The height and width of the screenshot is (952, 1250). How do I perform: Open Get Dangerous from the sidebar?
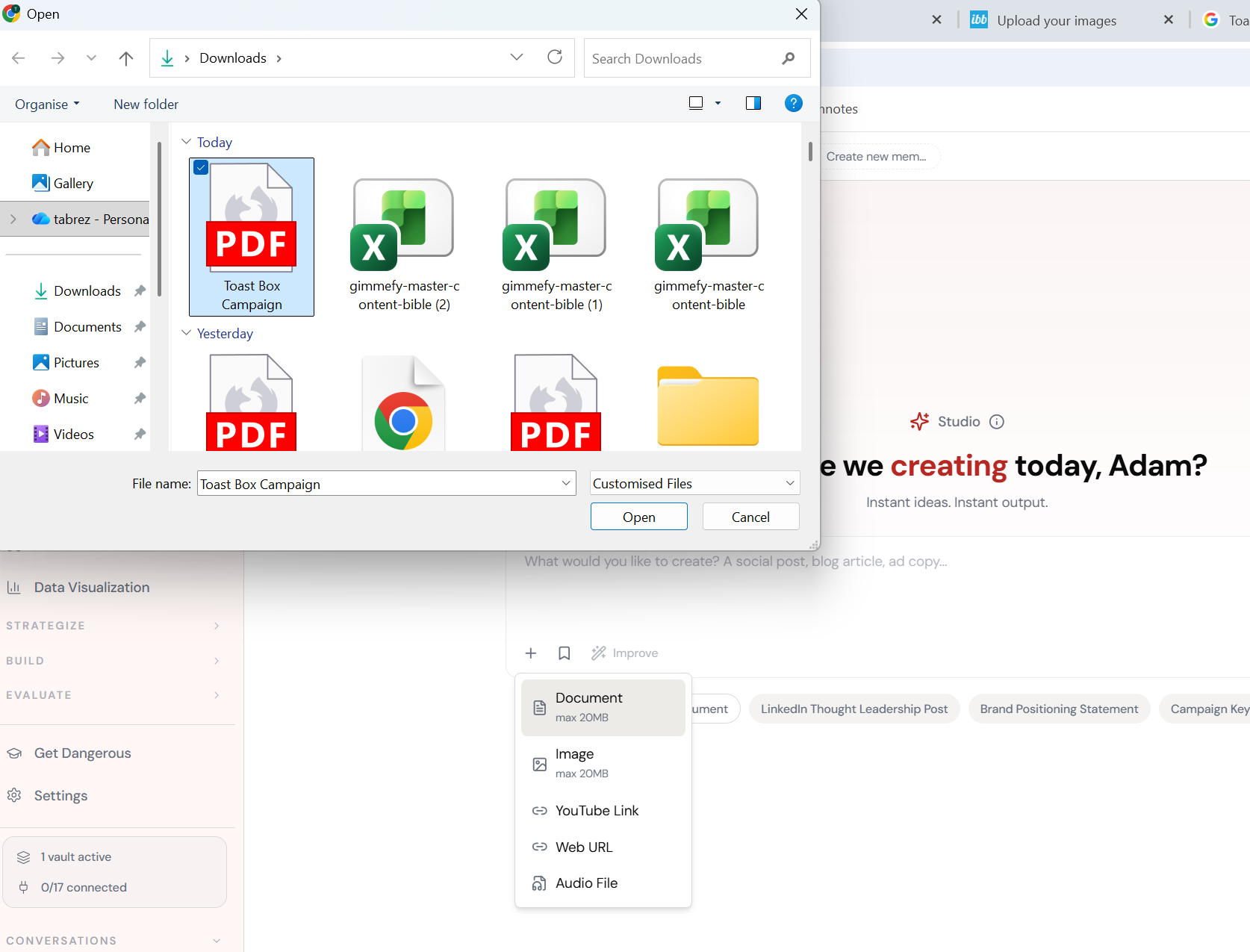pyautogui.click(x=82, y=753)
